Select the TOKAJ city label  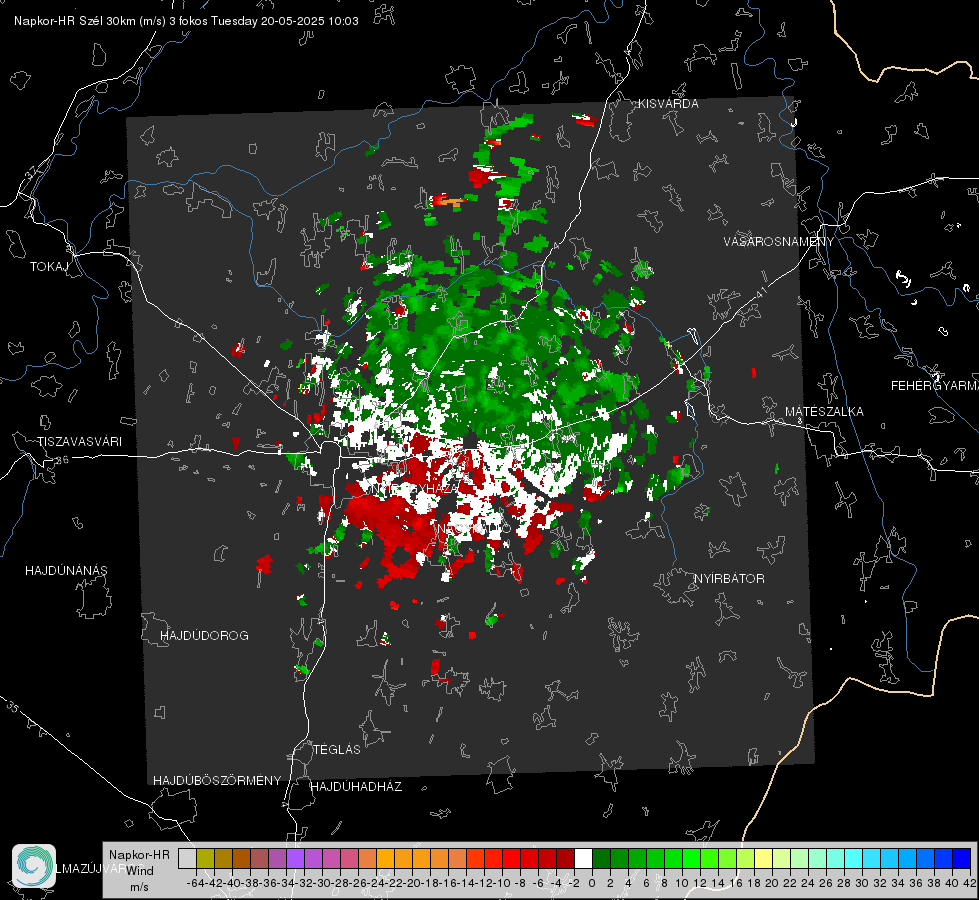coord(49,267)
